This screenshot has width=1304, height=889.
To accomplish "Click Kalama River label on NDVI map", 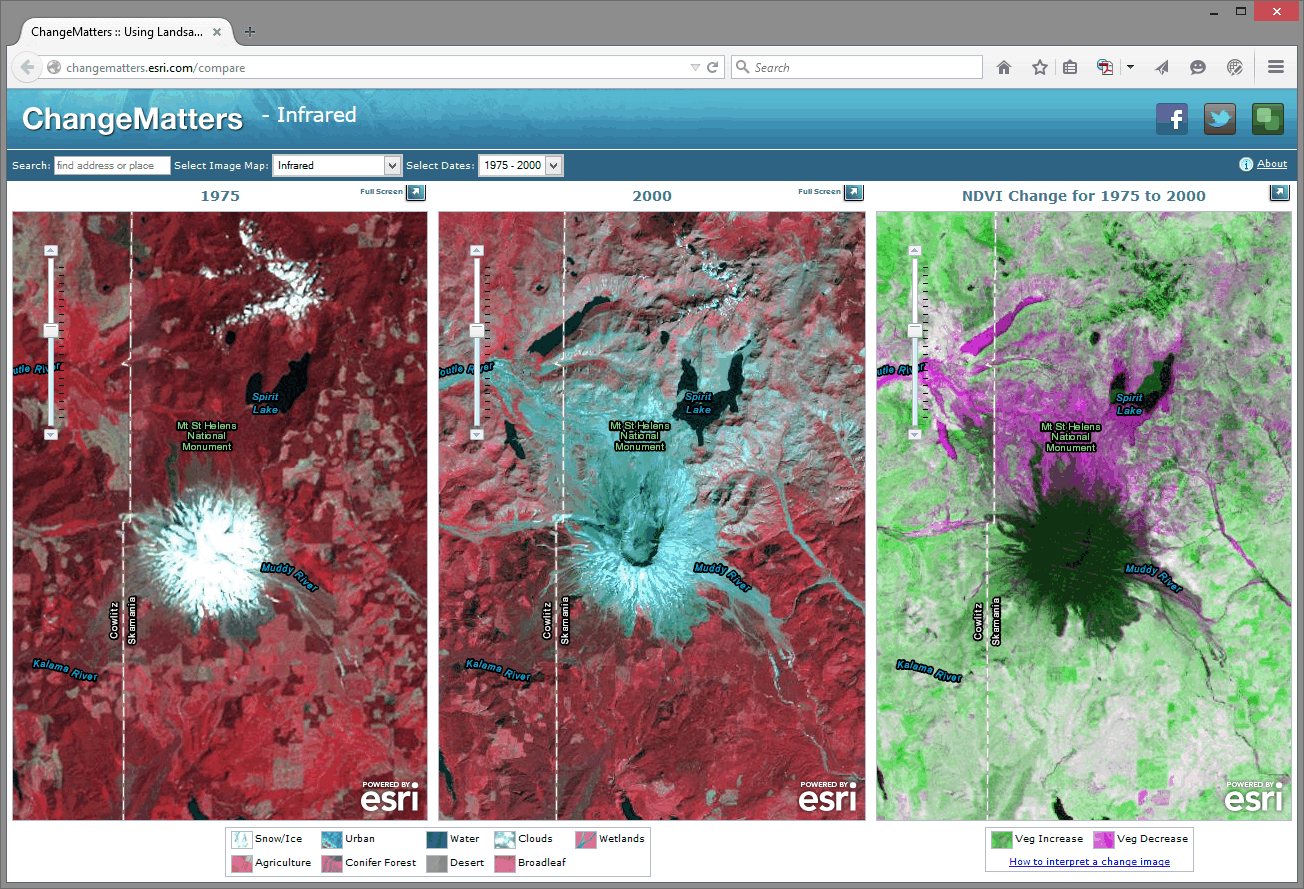I will [x=930, y=670].
